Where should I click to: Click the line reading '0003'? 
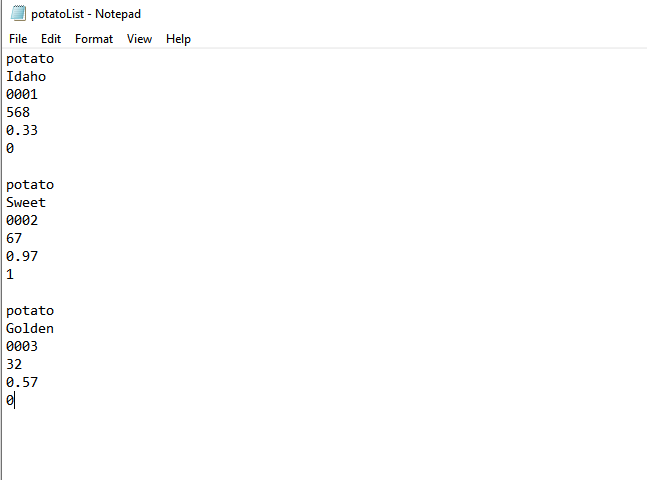pyautogui.click(x=22, y=346)
